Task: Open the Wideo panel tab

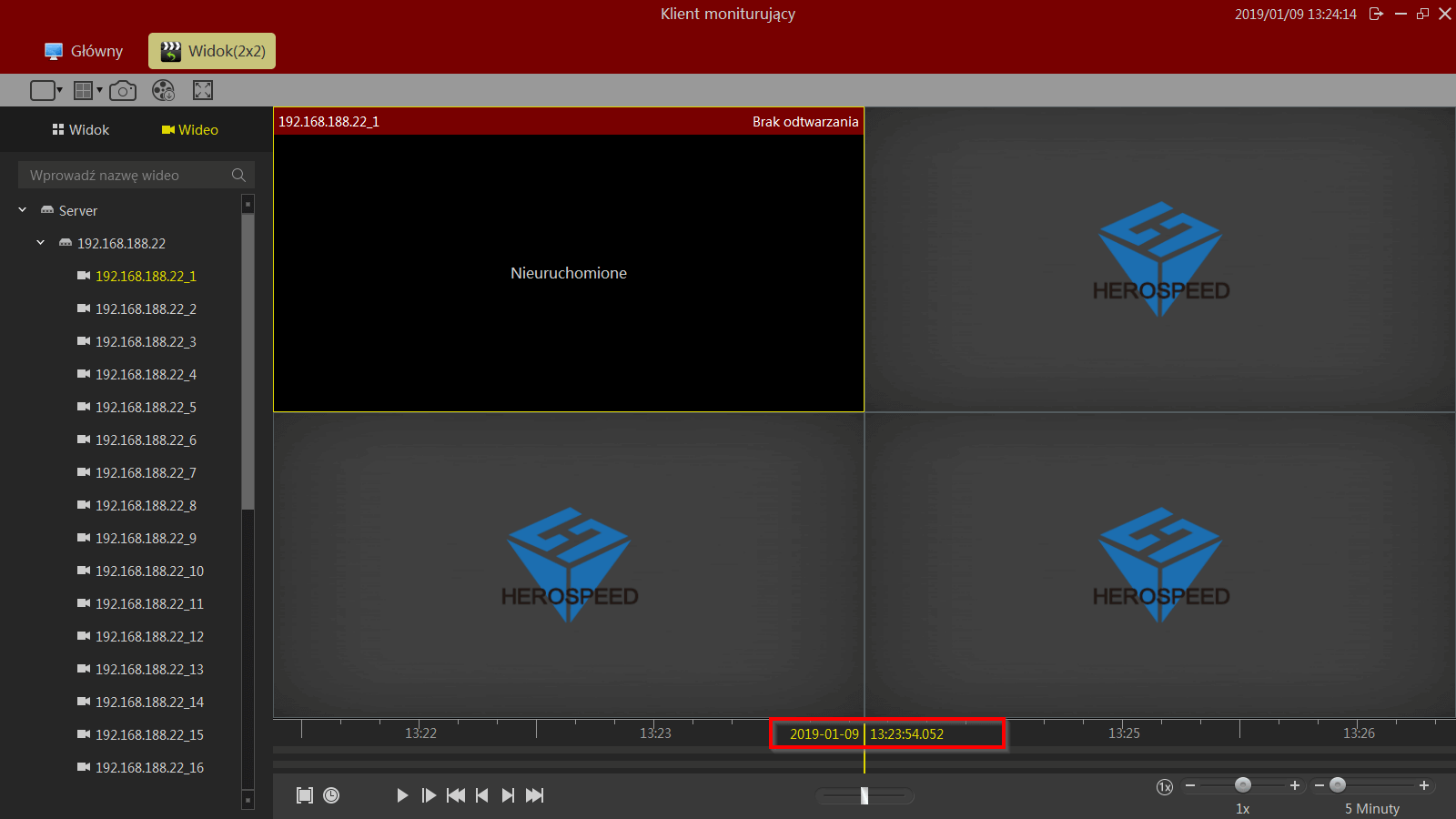Action: click(190, 130)
